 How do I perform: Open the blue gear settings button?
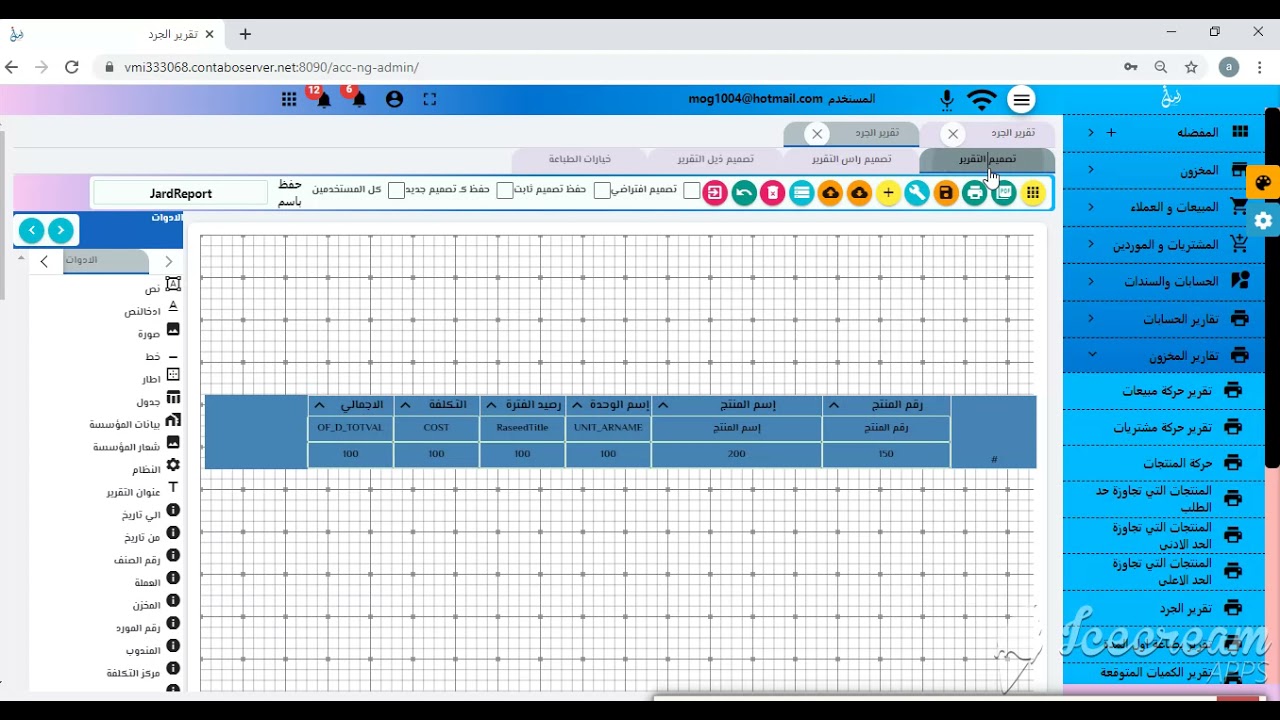pos(1264,221)
